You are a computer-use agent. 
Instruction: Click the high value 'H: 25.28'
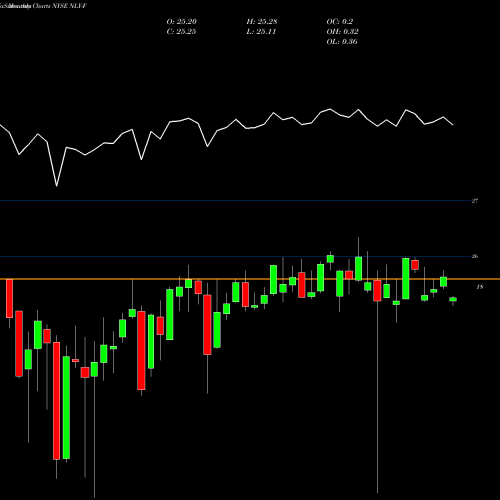(x=262, y=22)
